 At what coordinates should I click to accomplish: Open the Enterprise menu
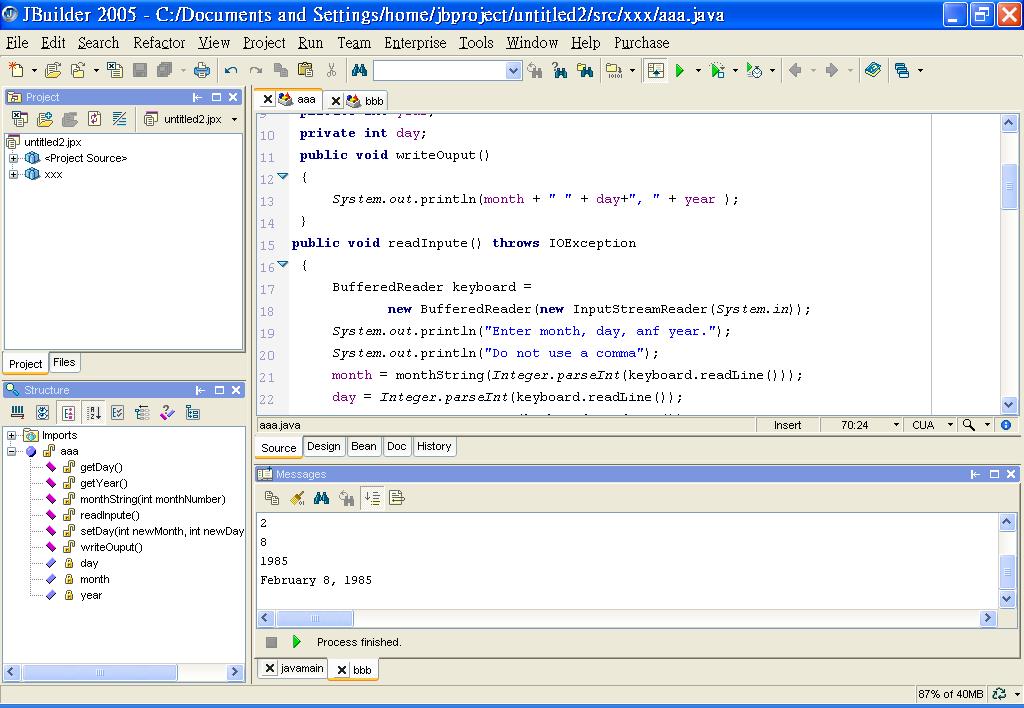pyautogui.click(x=415, y=42)
